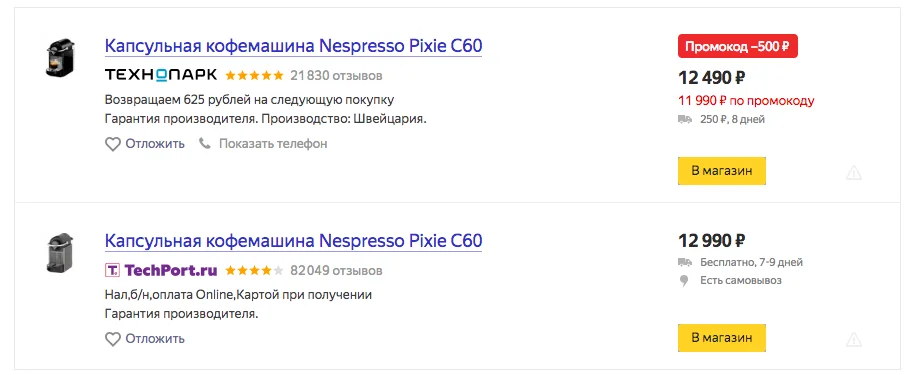Image resolution: width=913 pixels, height=375 pixels.
Task: Open the 82 049 отзывов reviews link
Action: tap(337, 271)
